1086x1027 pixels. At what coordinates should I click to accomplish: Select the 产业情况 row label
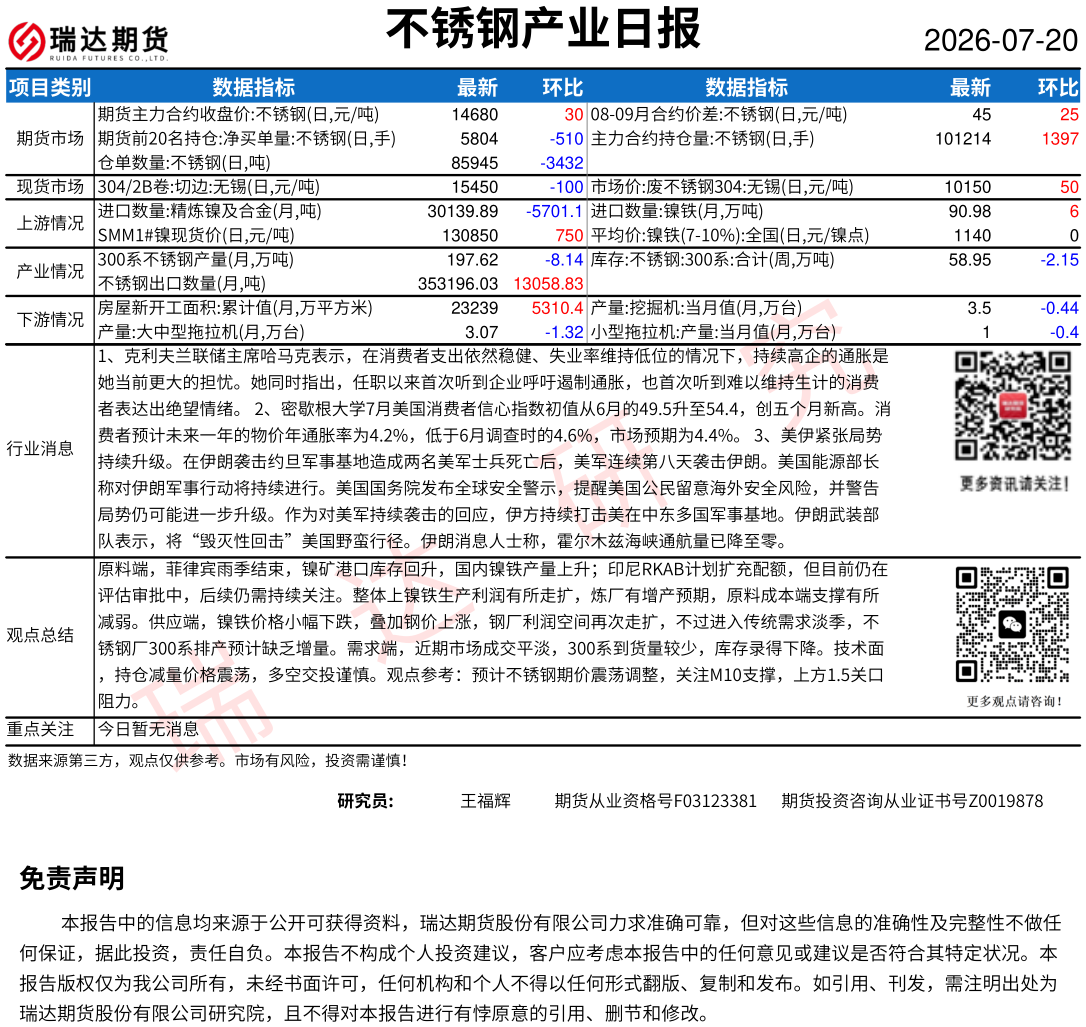point(49,271)
